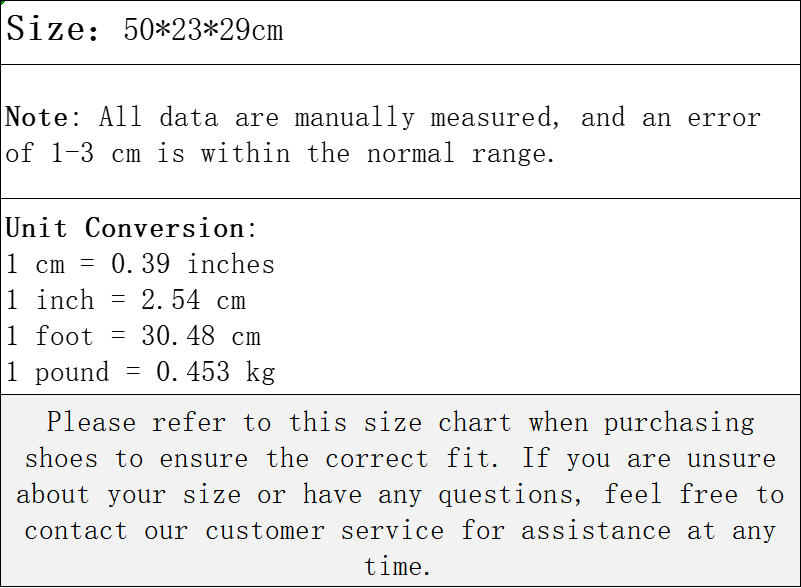This screenshot has height=588, width=801.
Task: Click the 0.39 conversion value
Action: [x=140, y=264]
